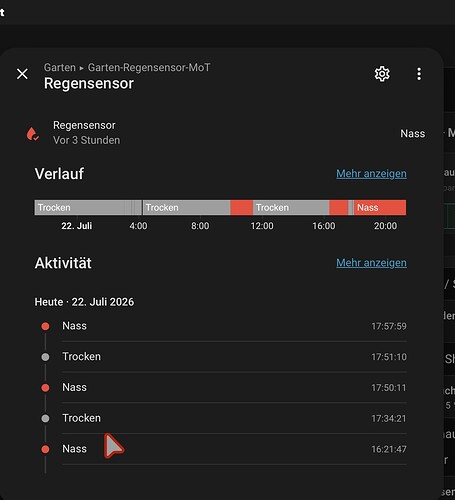Image resolution: width=455 pixels, height=500 pixels.
Task: Click the Garten-Regensensor-MoT breadcrumb
Action: click(149, 67)
